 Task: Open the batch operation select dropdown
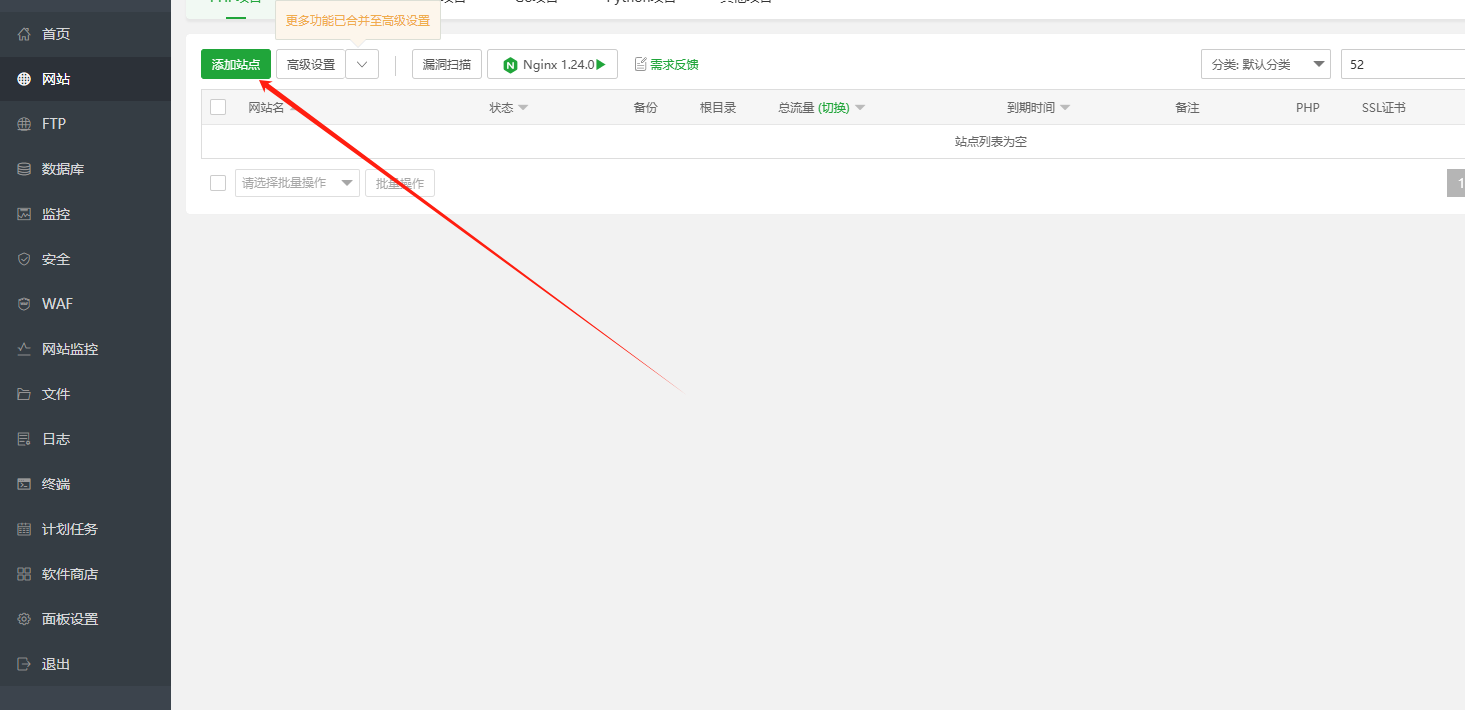point(297,183)
